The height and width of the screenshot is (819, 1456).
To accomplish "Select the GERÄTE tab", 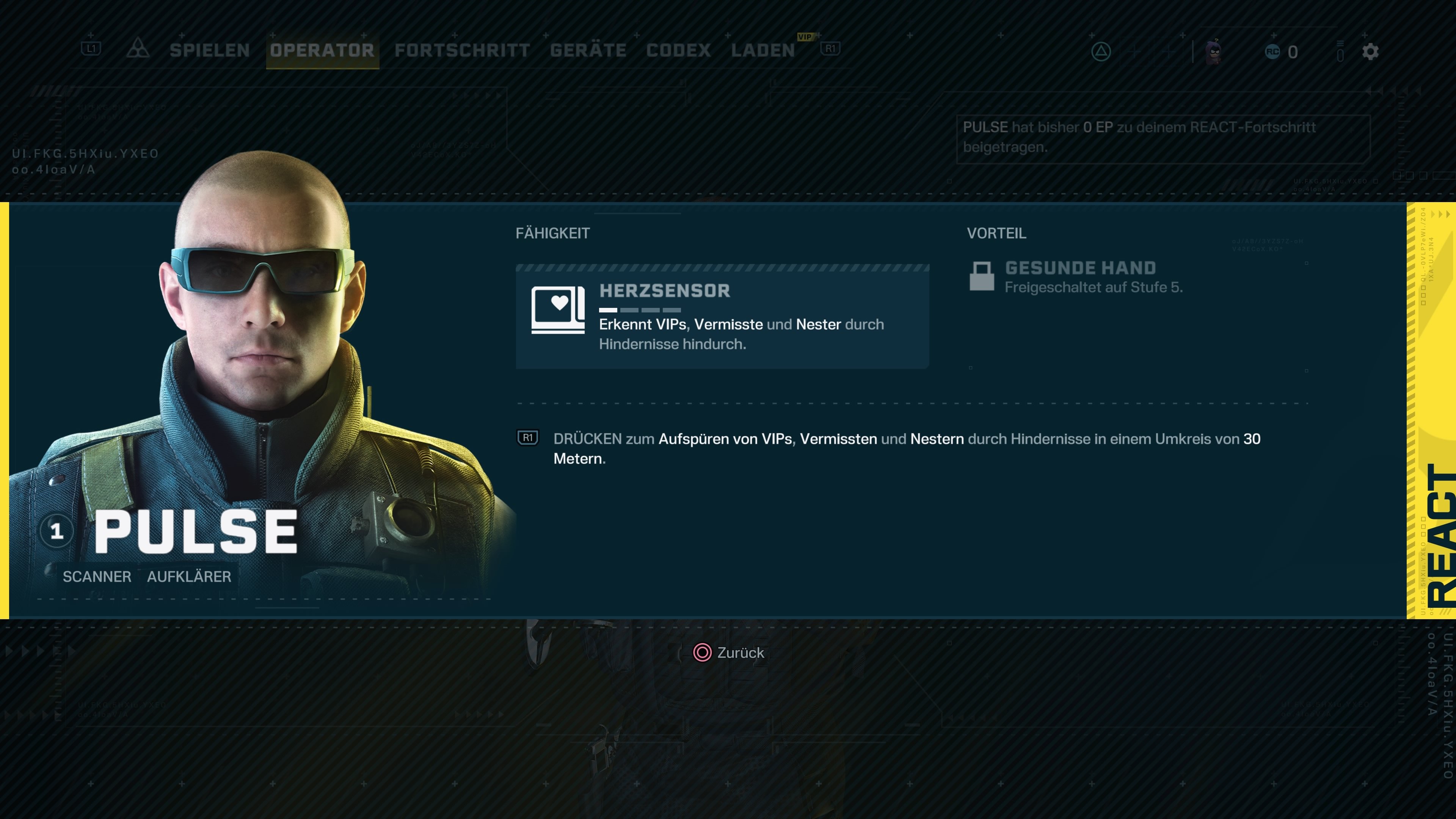I will tap(588, 50).
